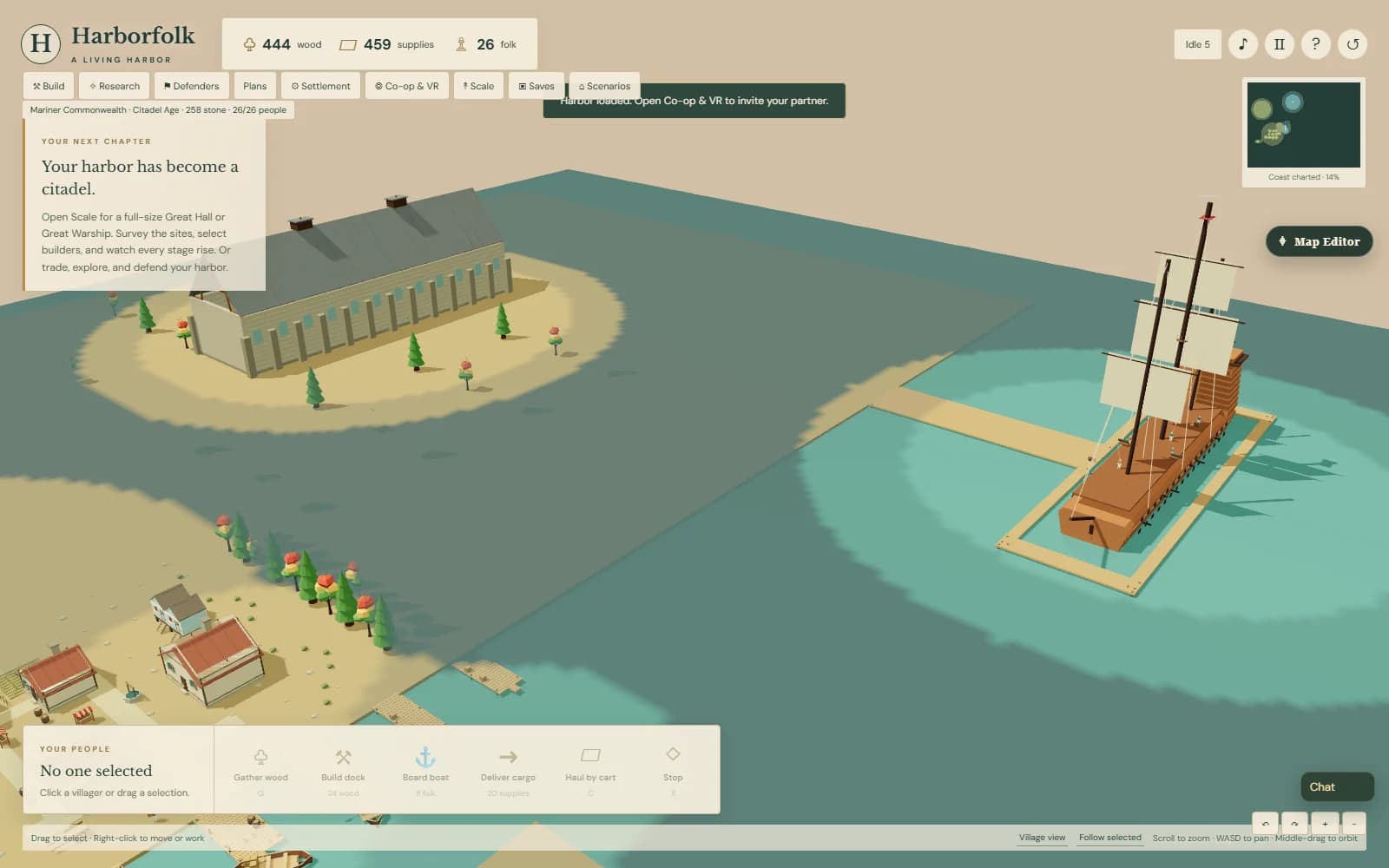Click the 'No one selected' text
Viewport: 1389px width, 868px height.
tap(96, 771)
